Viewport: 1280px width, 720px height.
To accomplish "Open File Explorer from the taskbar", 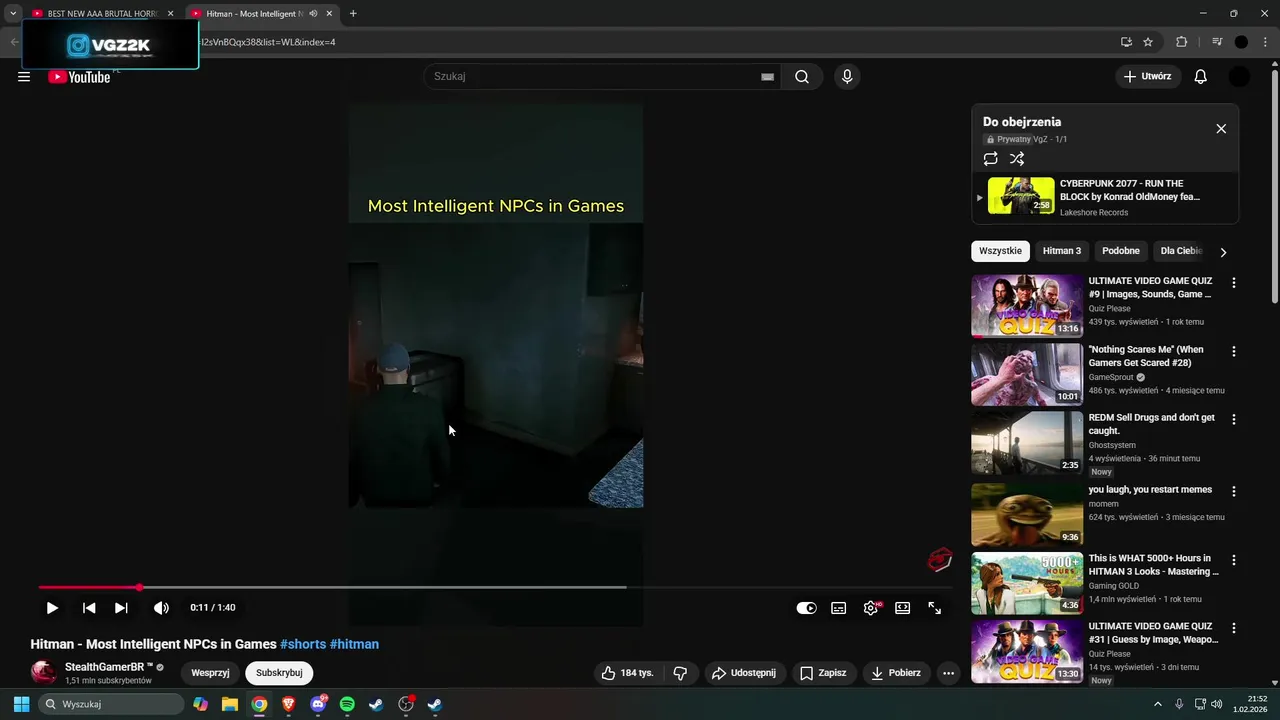I will click(230, 704).
